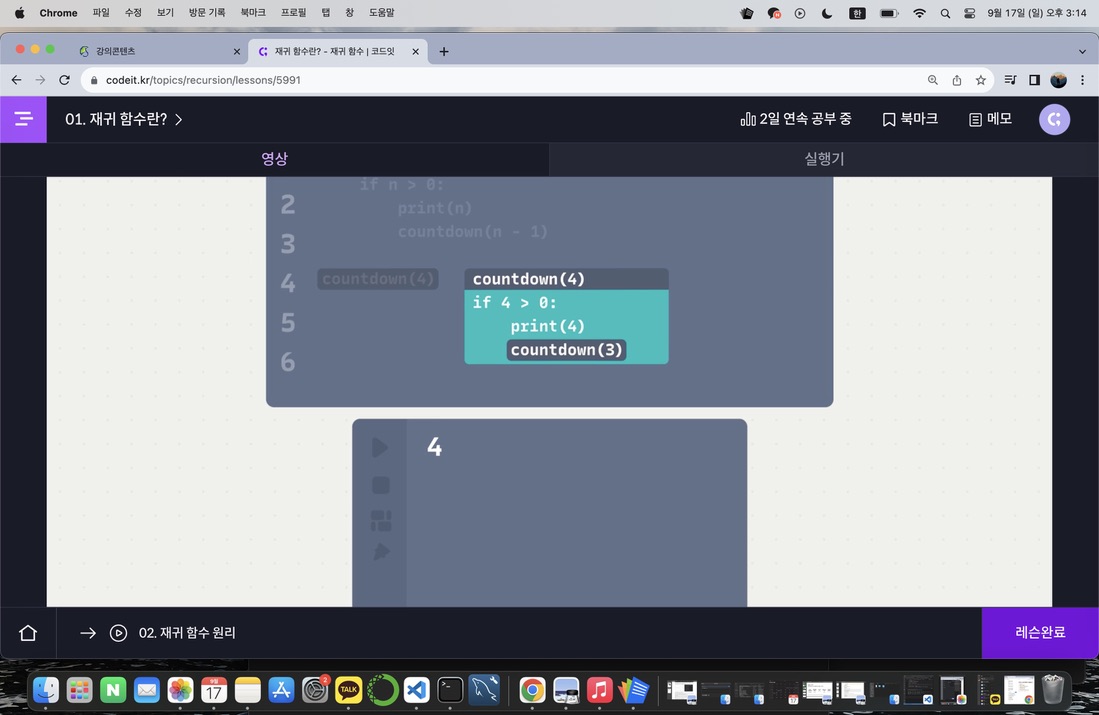
Task: Switch to the 강의콘텐츠 browser tab
Action: pyautogui.click(x=158, y=51)
